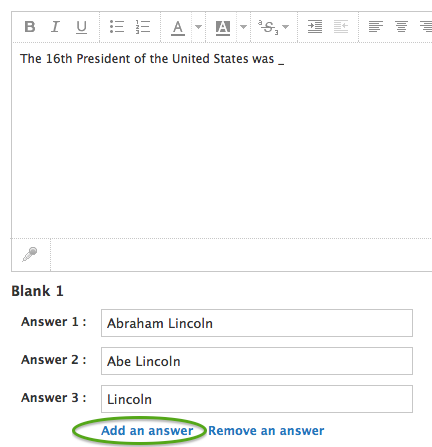Open the text color dropdown arrow
Screen dimensions: 432x447
pyautogui.click(x=198, y=27)
